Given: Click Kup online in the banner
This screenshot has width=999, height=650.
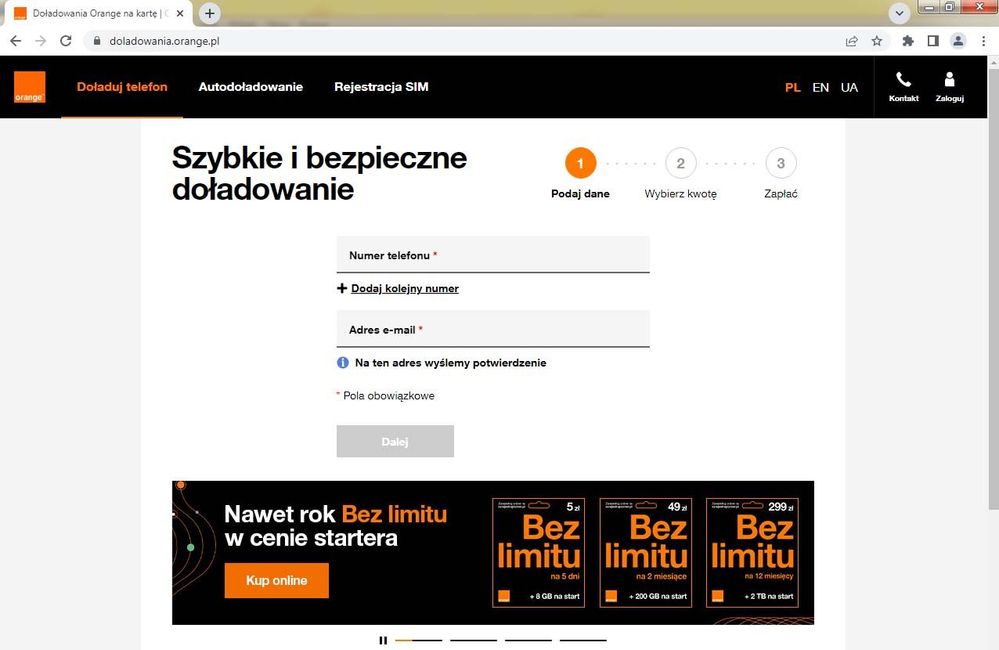Looking at the screenshot, I should coord(276,580).
